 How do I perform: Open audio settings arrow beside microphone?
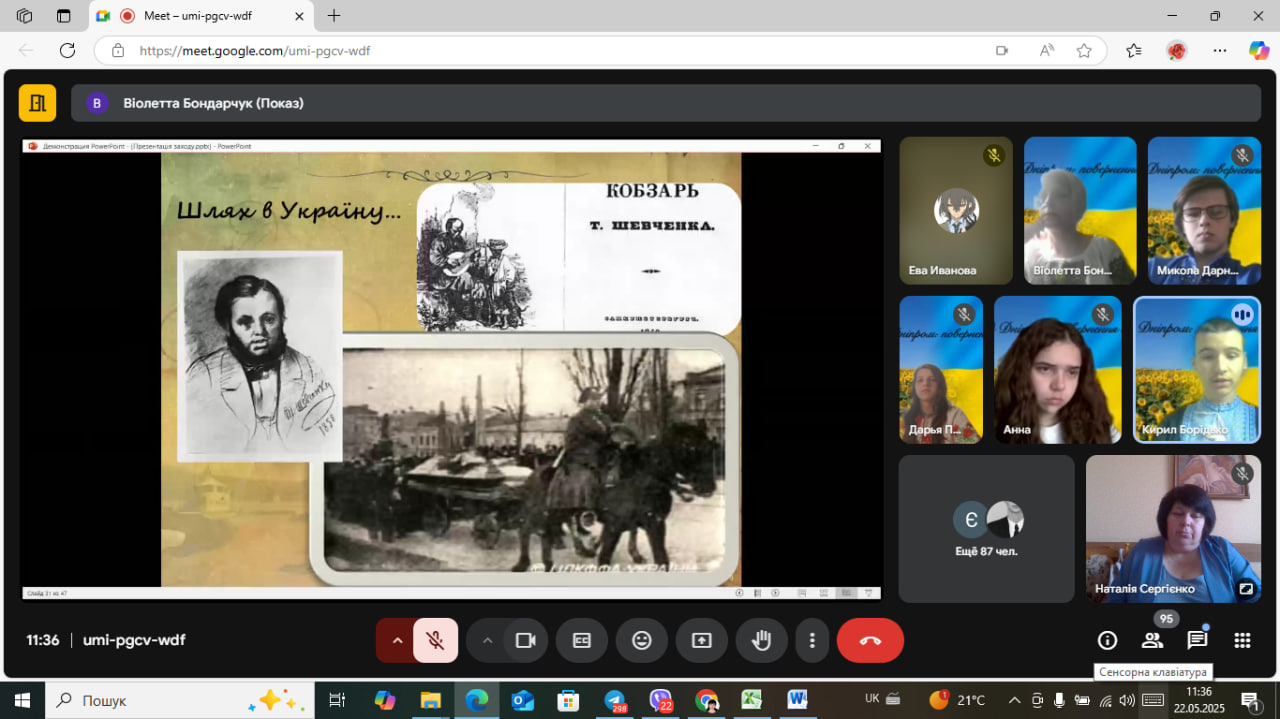[x=396, y=640]
